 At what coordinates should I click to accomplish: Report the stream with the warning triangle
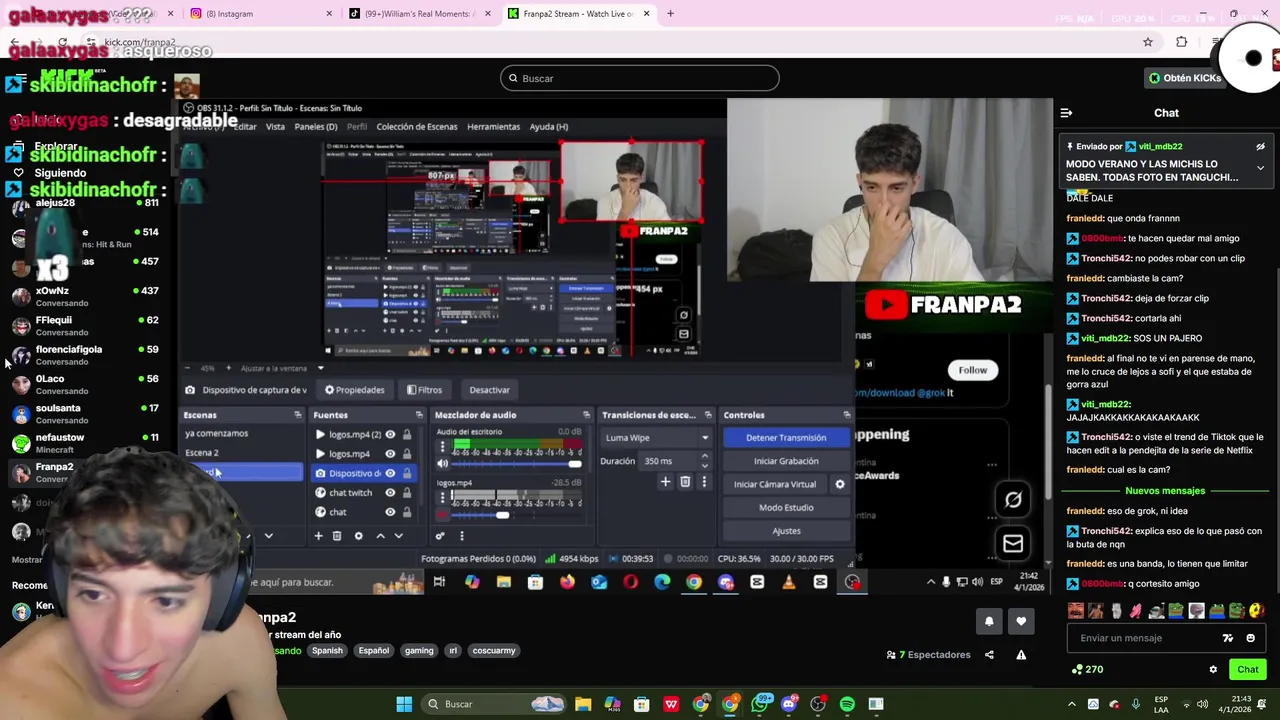tap(1021, 655)
